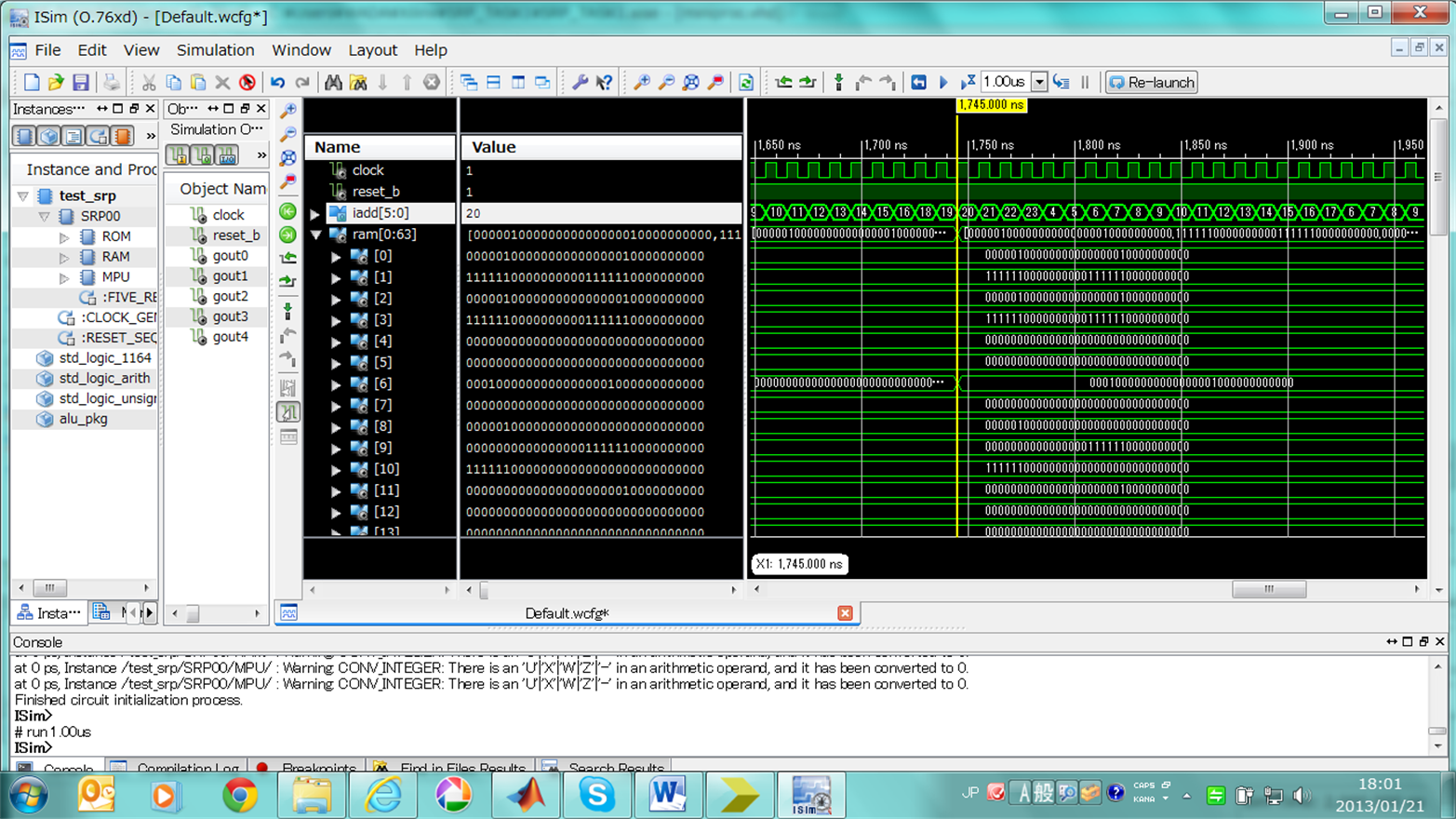Click the Zoom In magnifier in the main toolbar
The height and width of the screenshot is (819, 1456).
tap(642, 83)
